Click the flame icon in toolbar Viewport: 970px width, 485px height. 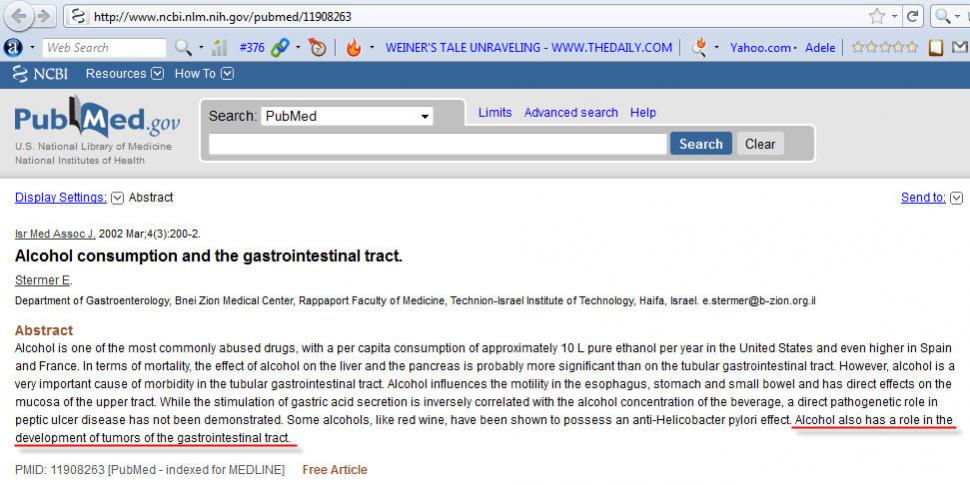pyautogui.click(x=353, y=47)
